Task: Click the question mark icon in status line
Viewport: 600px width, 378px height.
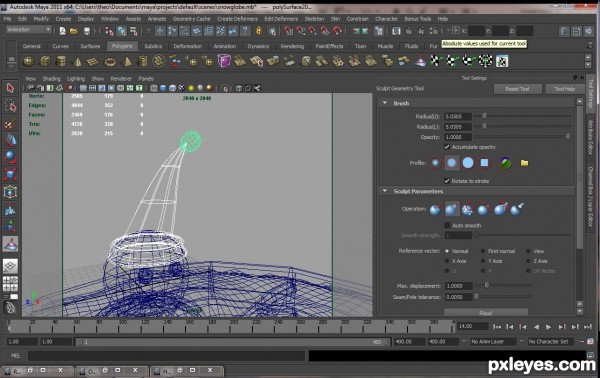Action: [x=245, y=31]
